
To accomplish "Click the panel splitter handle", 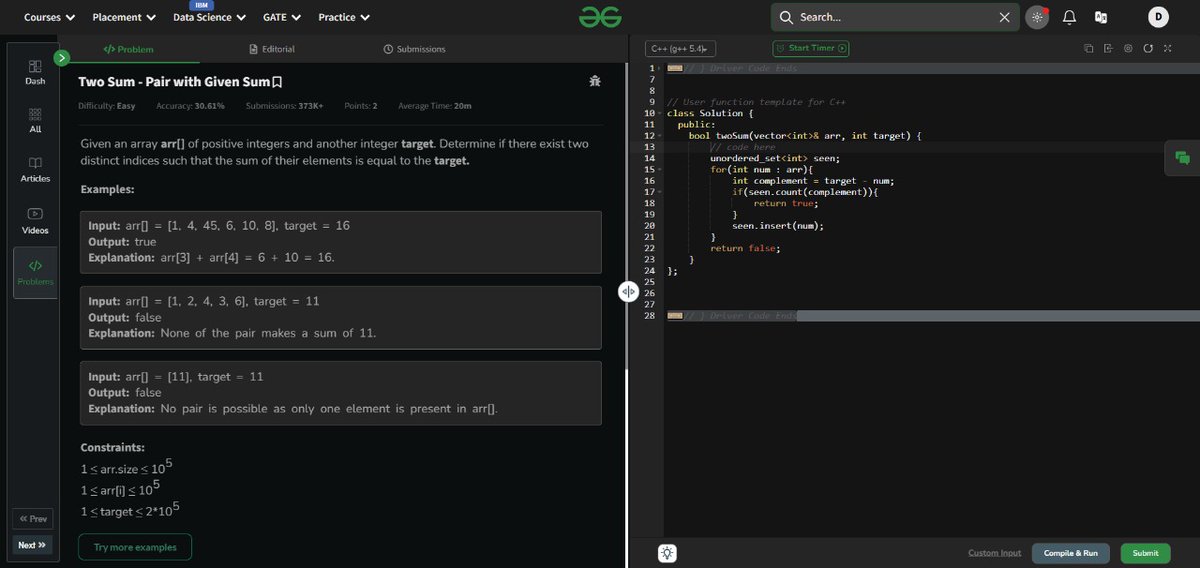I will point(628,291).
